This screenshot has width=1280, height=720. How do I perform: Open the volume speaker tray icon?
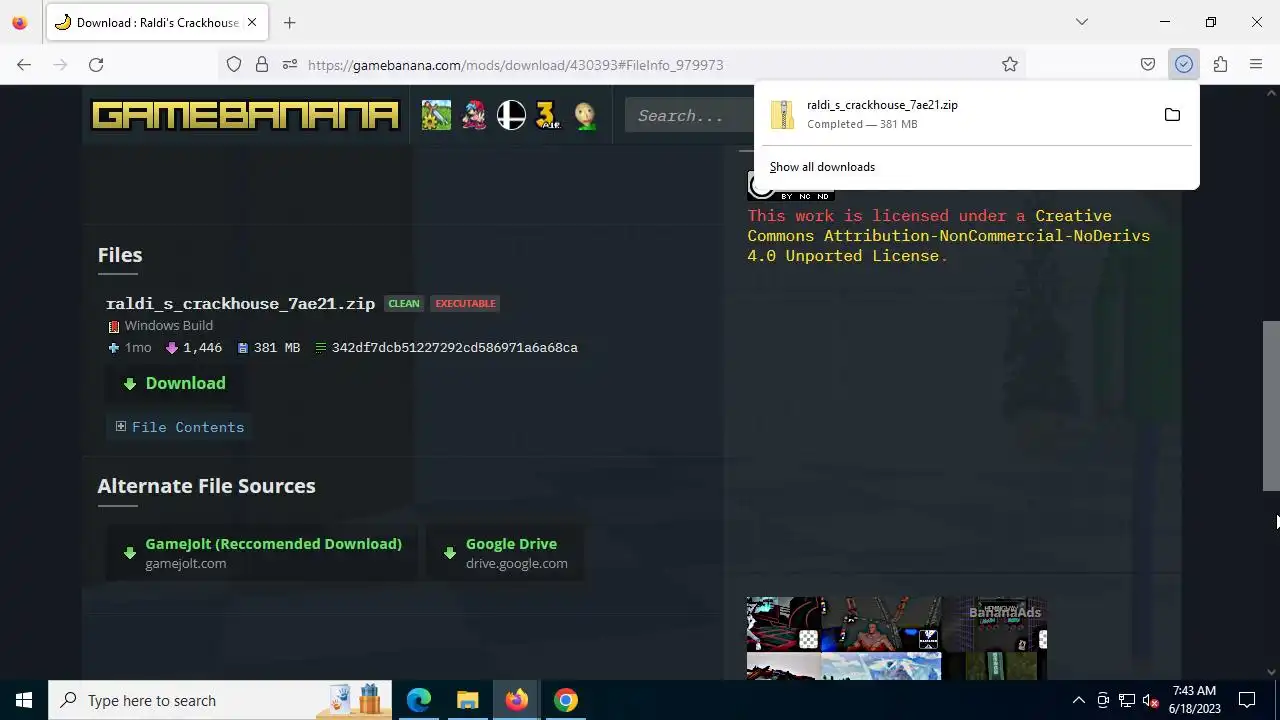click(1151, 700)
